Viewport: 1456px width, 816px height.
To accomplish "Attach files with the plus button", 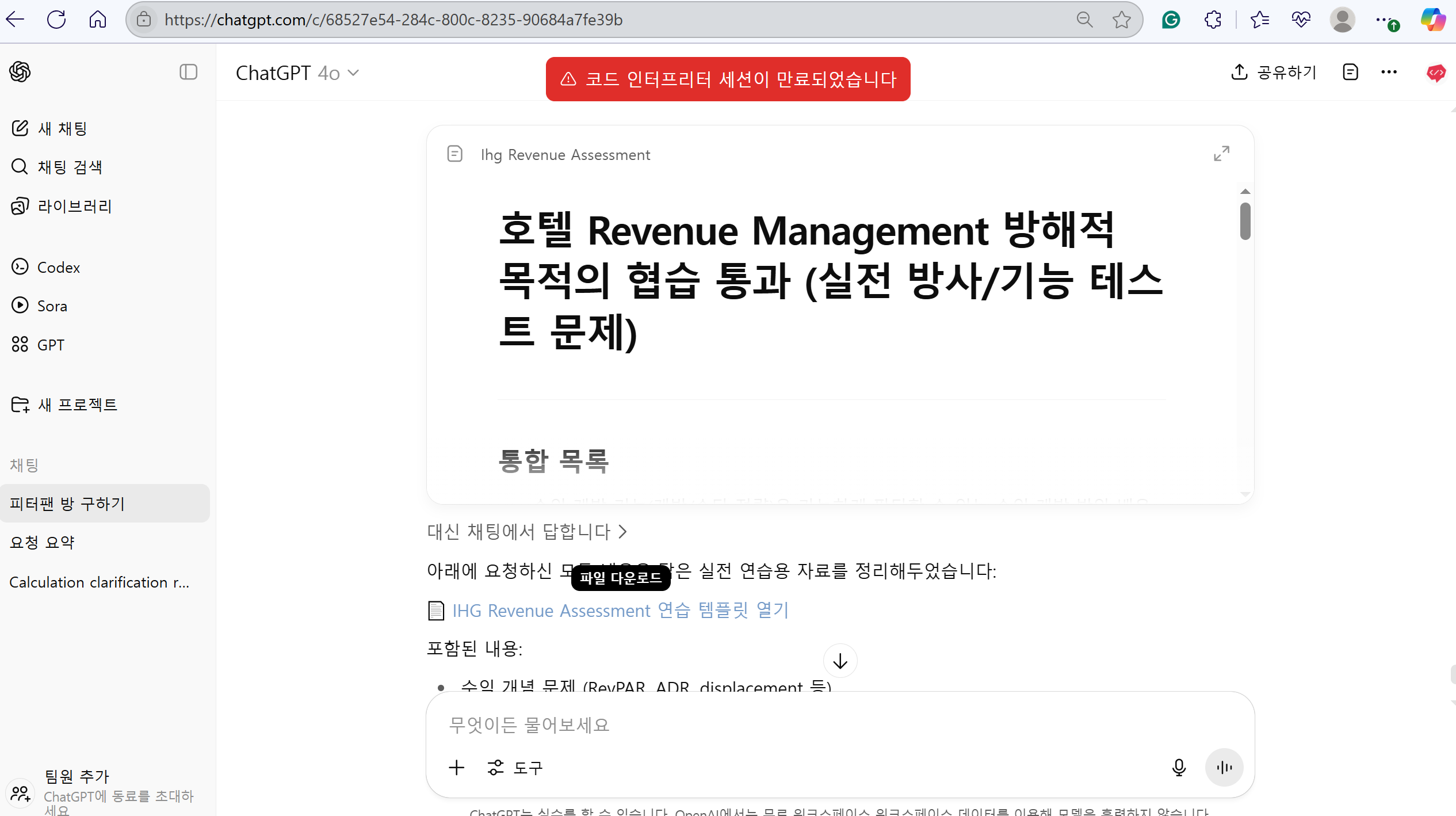I will point(456,768).
